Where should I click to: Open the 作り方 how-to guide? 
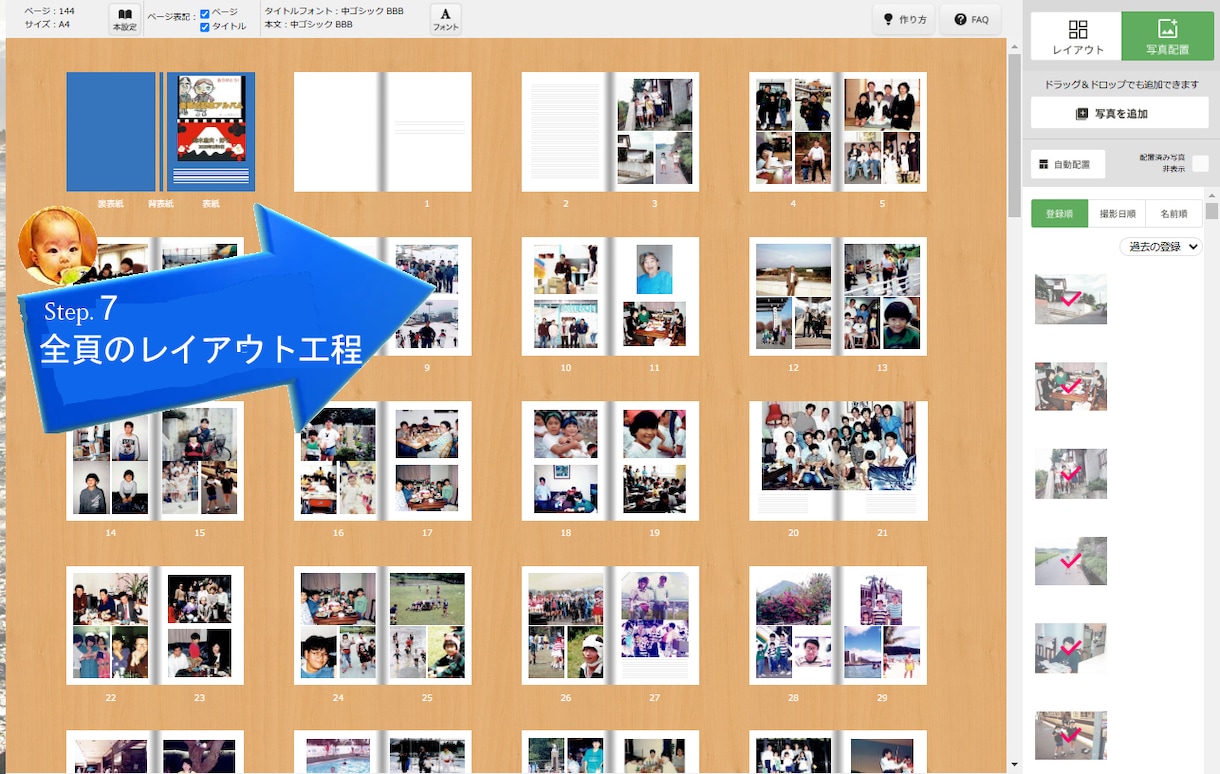pyautogui.click(x=903, y=20)
